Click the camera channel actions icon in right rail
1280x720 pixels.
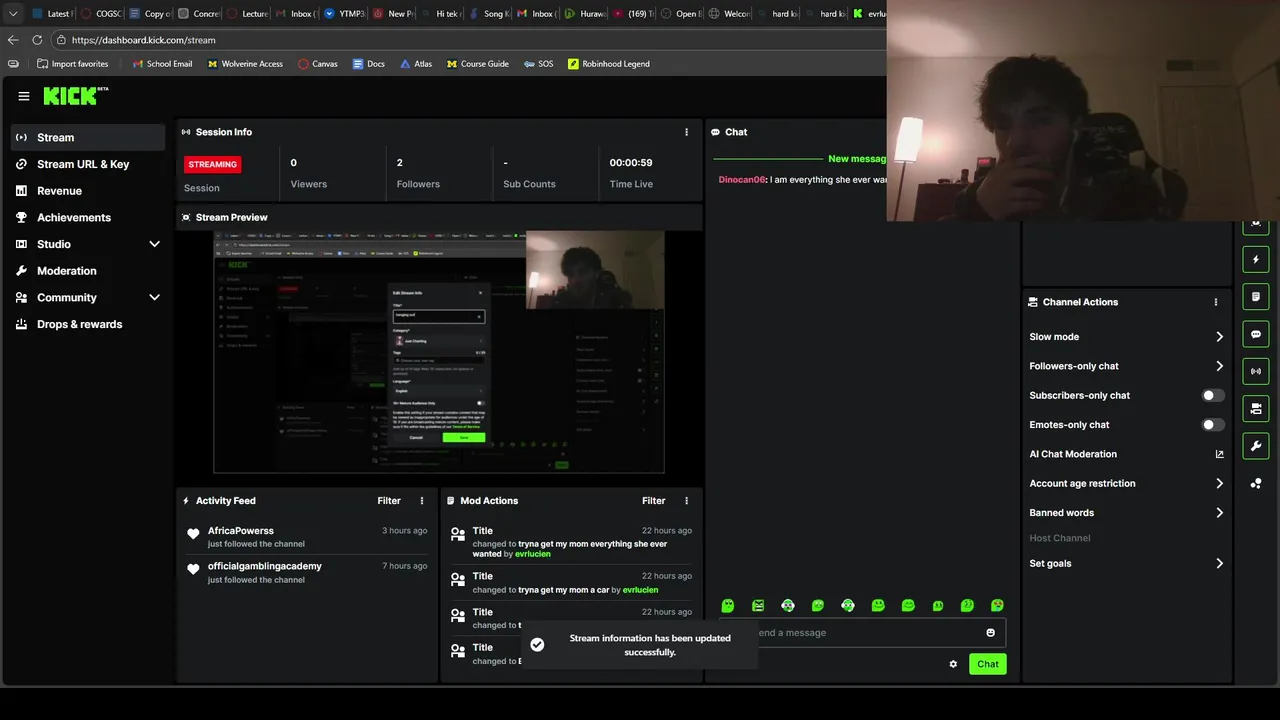pyautogui.click(x=1256, y=408)
